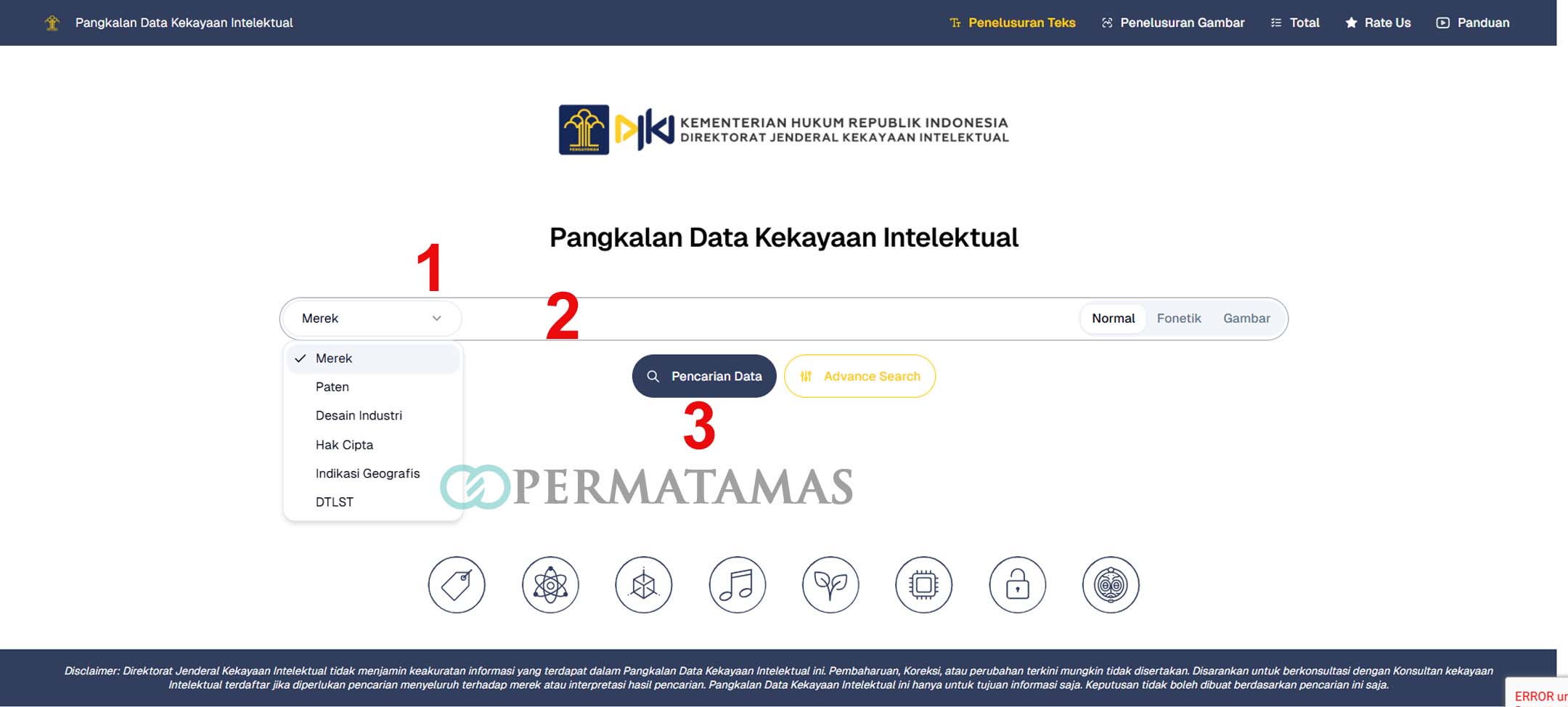Click Total in the navigation bar

(x=1296, y=23)
